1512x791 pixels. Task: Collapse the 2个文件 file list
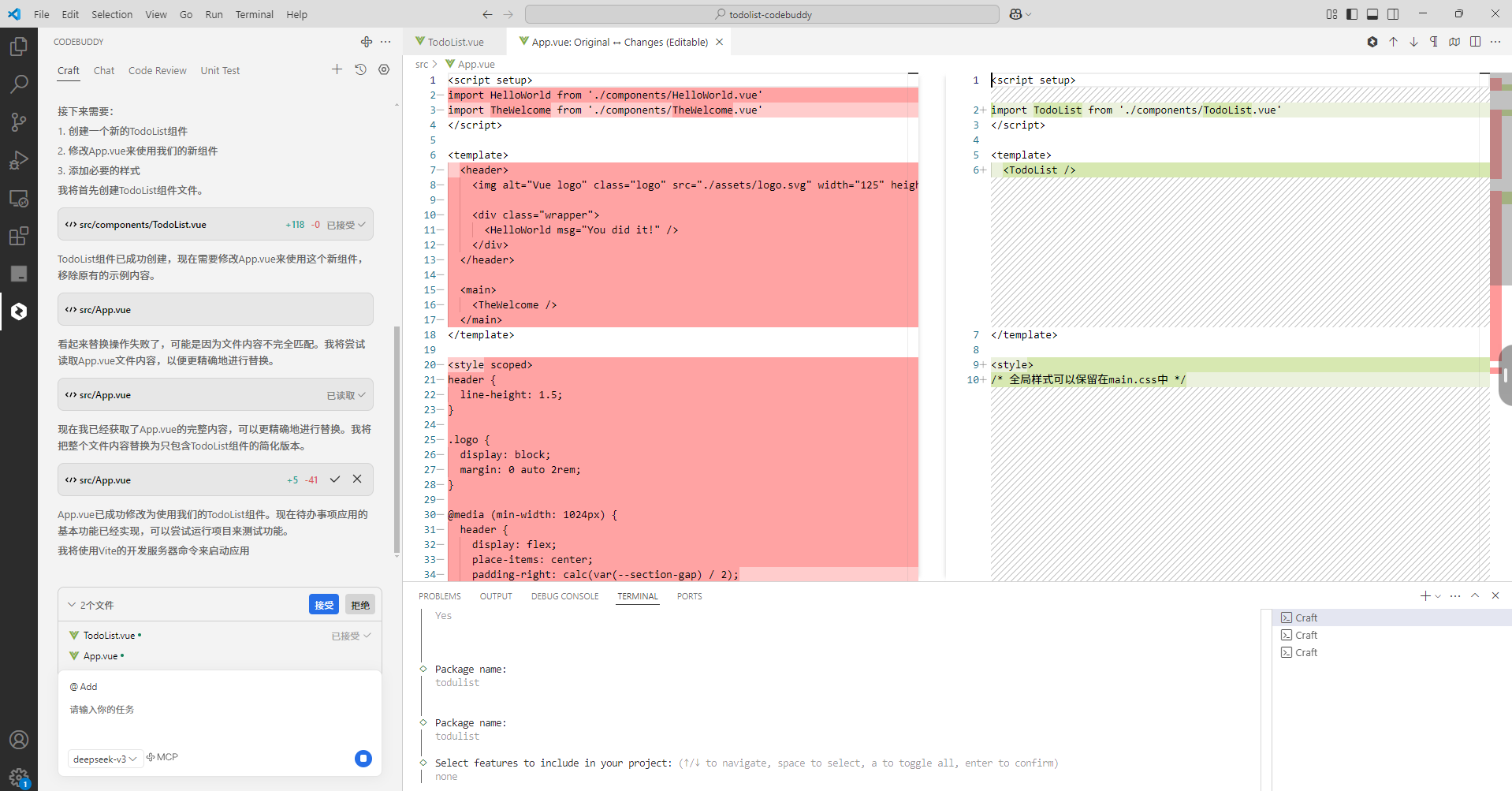72,605
